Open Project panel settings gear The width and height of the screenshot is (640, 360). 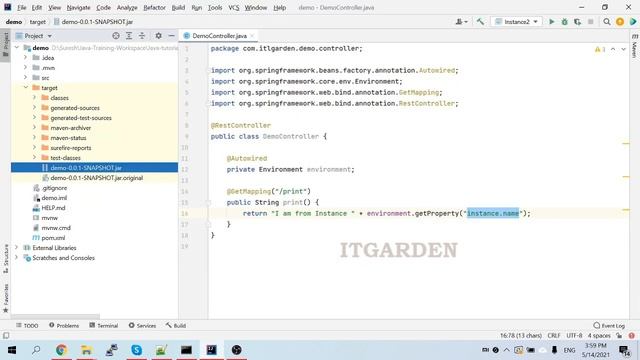[158, 36]
